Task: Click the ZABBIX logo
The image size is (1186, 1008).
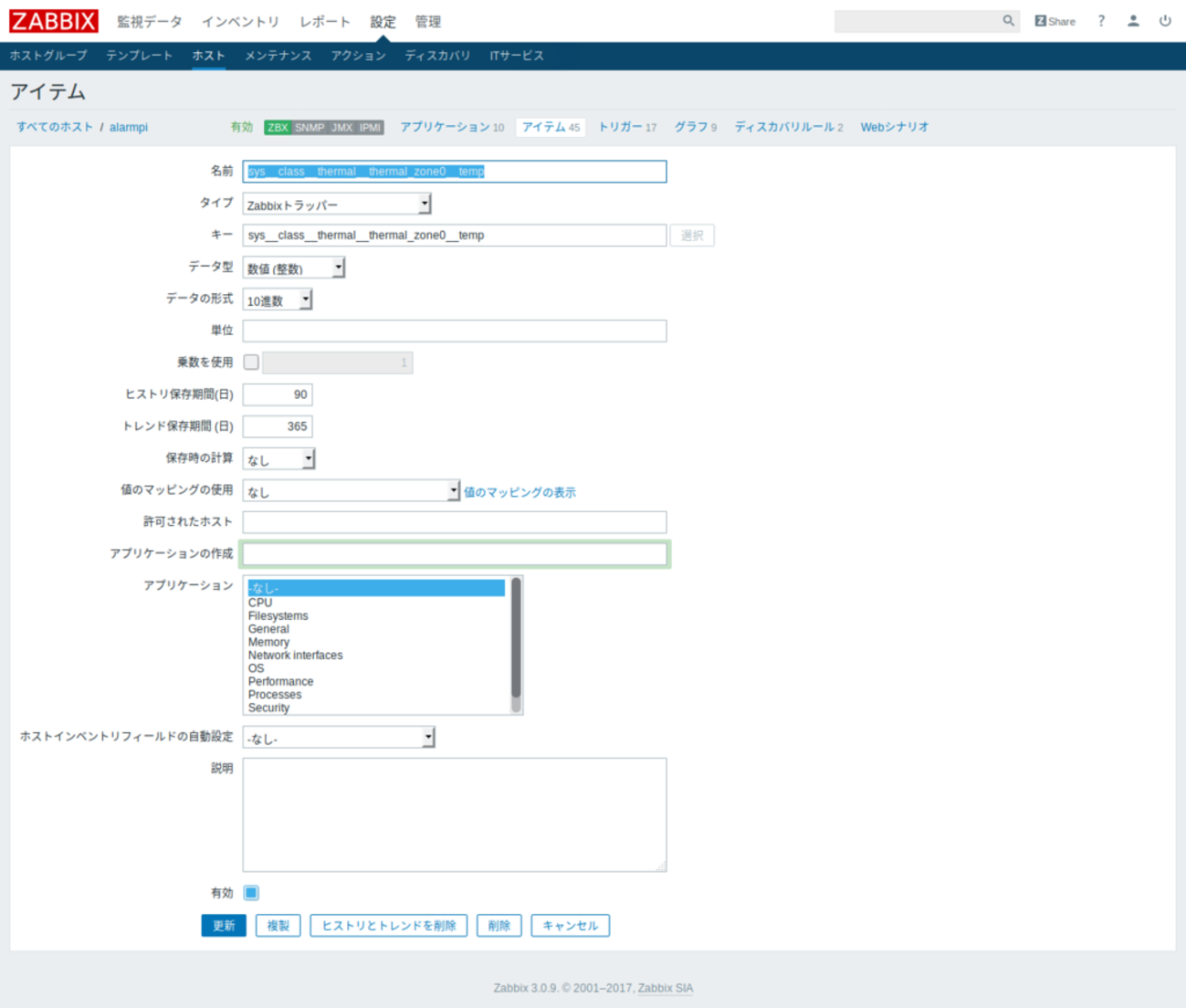Action: [54, 21]
